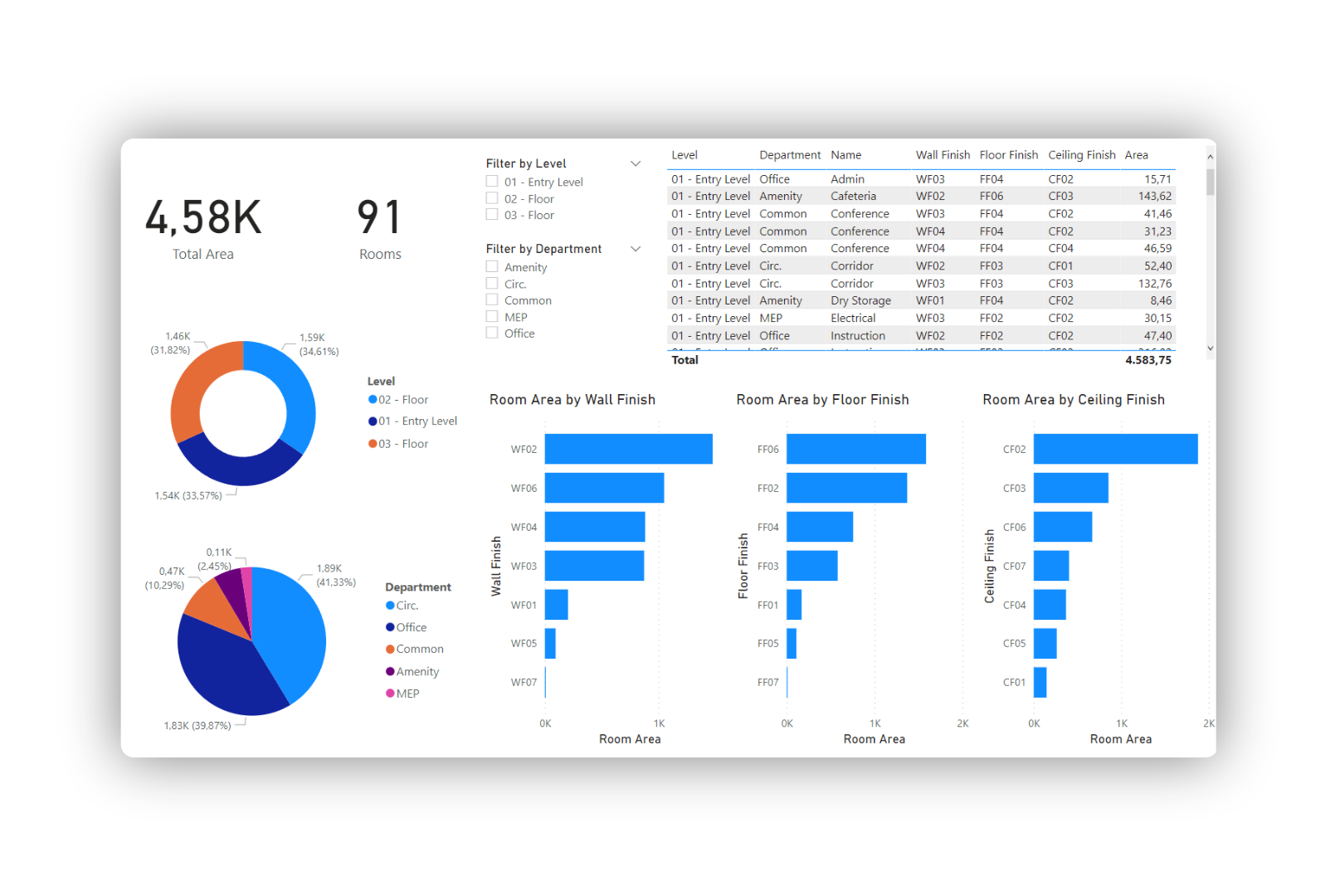Select the CF03 bar in Ceiling Finish chart
The image size is (1340, 896).
(x=1070, y=488)
